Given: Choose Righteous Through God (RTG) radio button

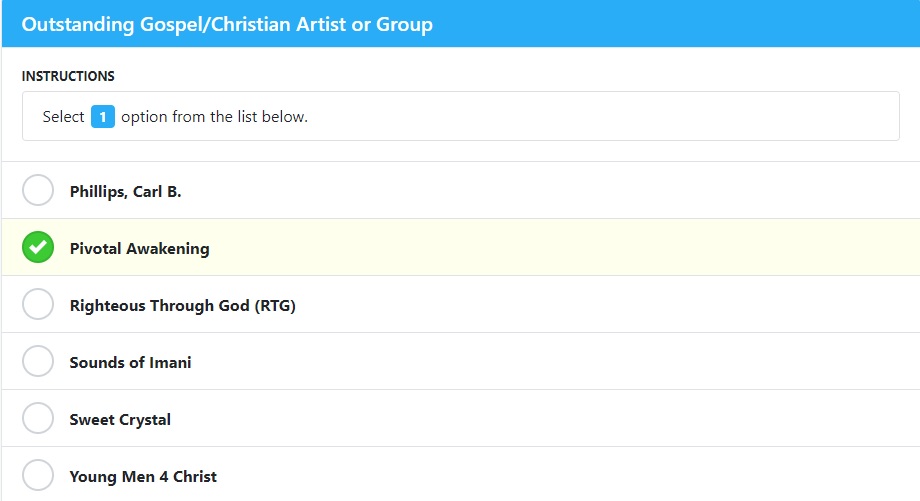Looking at the screenshot, I should (38, 304).
